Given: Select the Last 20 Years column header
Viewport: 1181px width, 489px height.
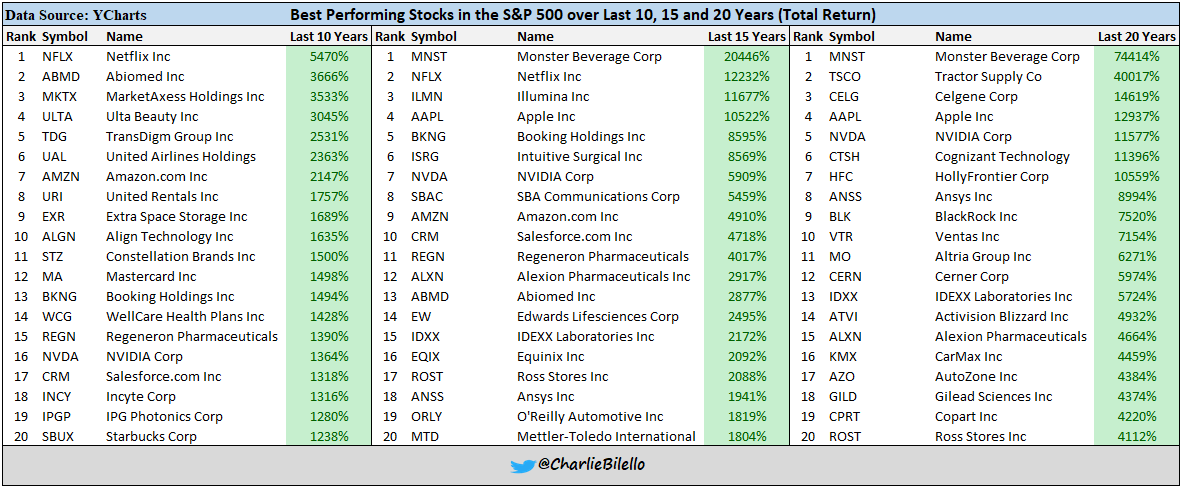Looking at the screenshot, I should coord(1137,36).
